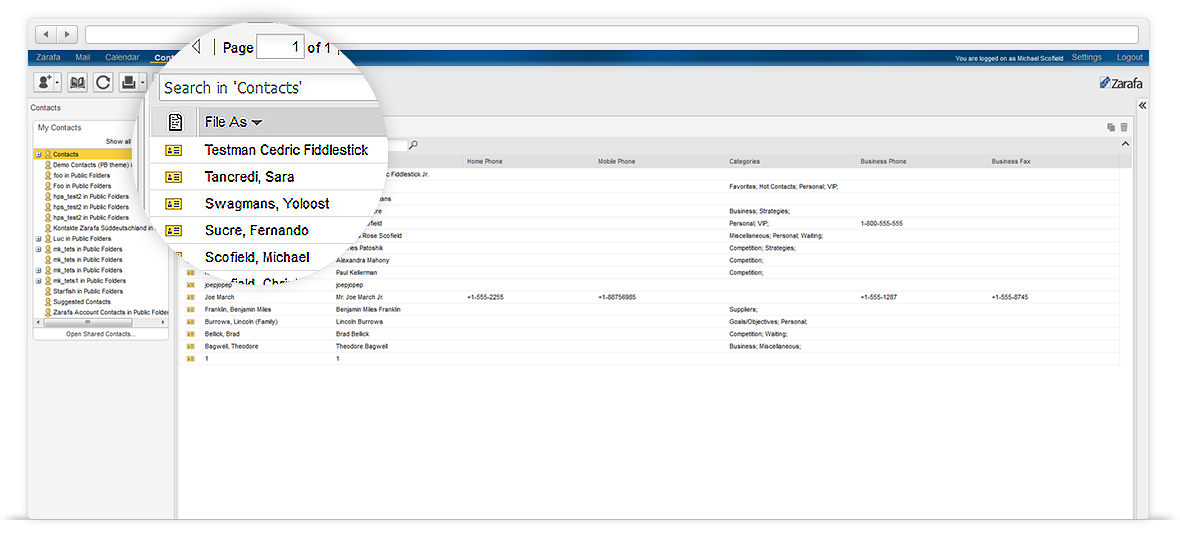Click Luc in Public Folders folder name
The width and height of the screenshot is (1180, 535).
tap(82, 239)
